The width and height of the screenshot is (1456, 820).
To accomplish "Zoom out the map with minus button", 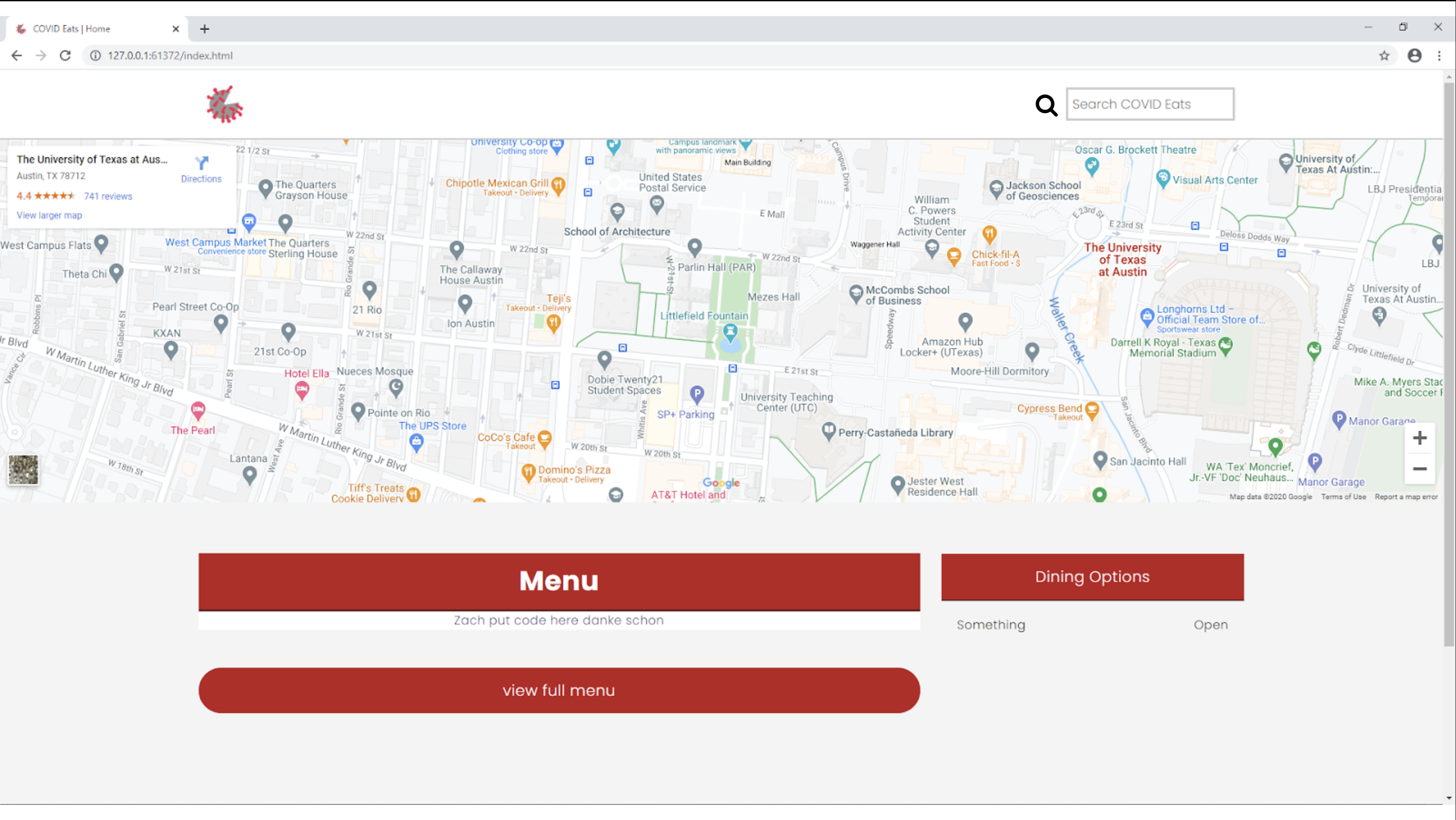I will pos(1419,469).
